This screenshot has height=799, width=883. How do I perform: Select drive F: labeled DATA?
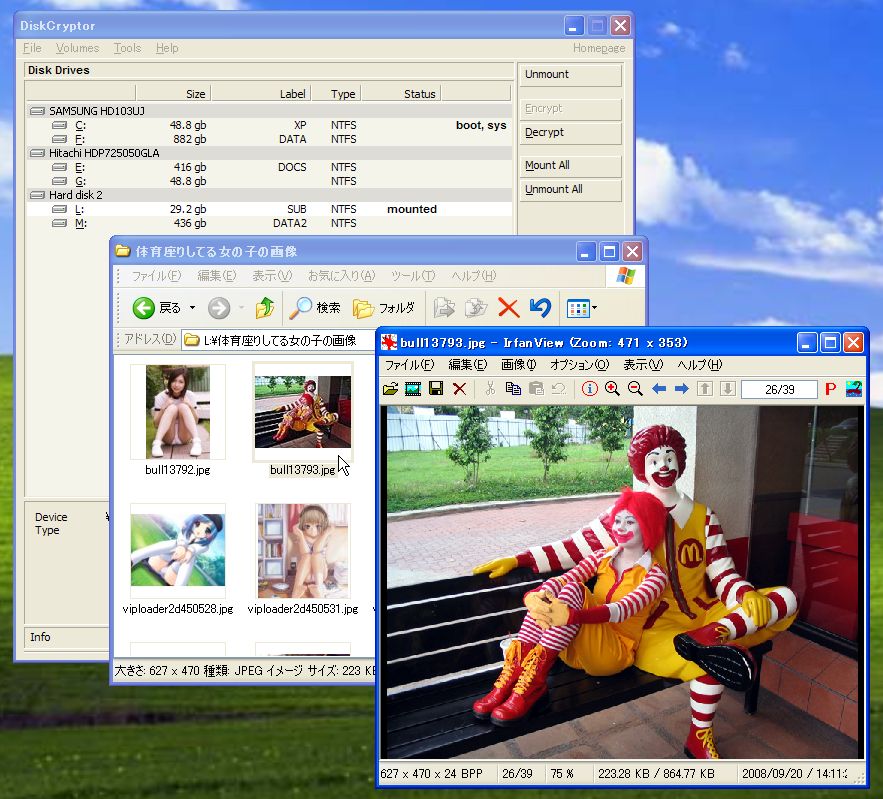pyautogui.click(x=269, y=139)
